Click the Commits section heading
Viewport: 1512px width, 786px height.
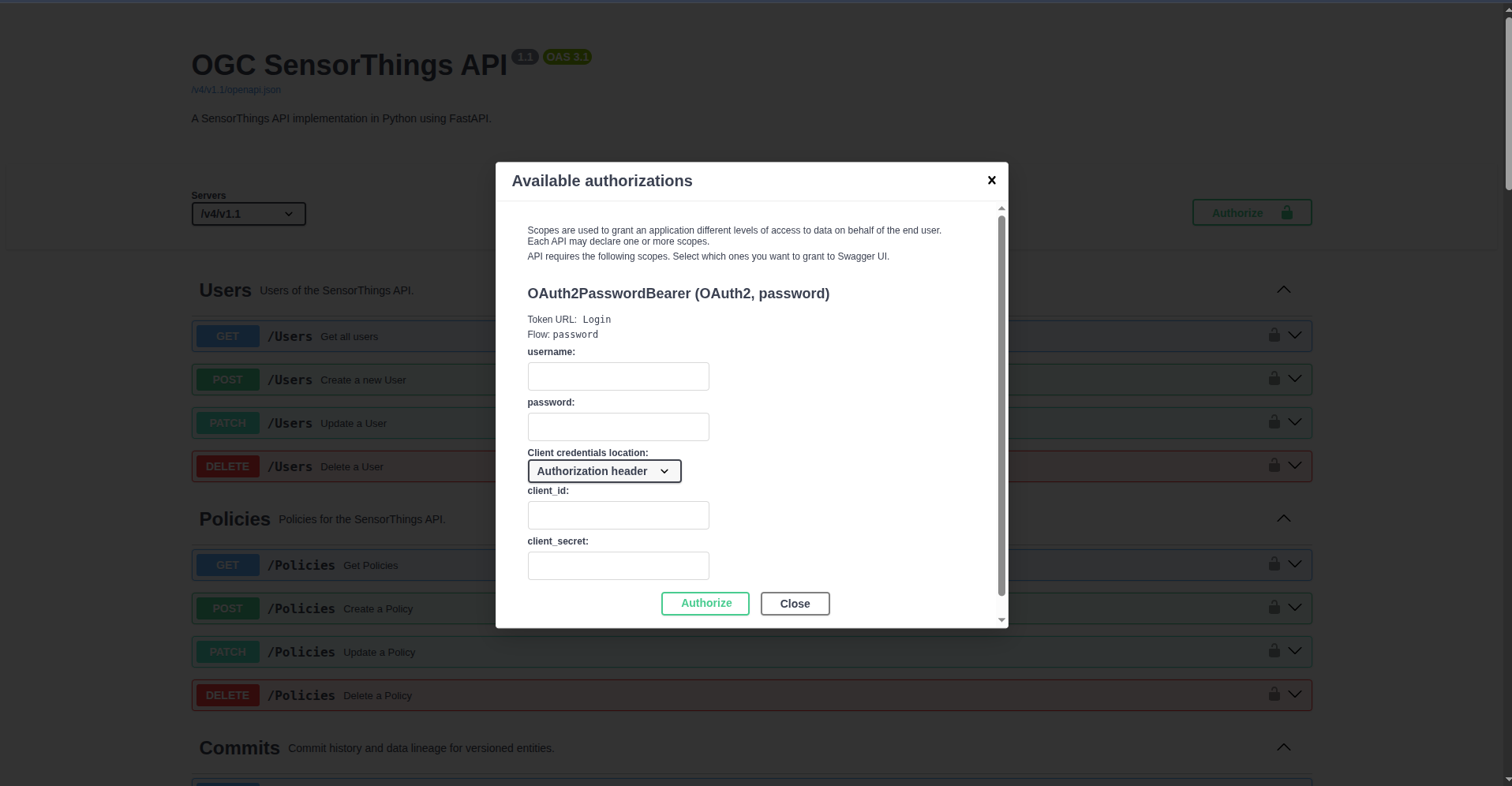coord(240,748)
